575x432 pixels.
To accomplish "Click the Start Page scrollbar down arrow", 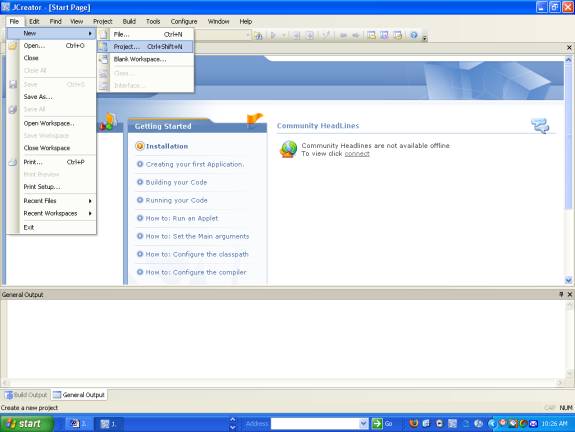I will (568, 280).
